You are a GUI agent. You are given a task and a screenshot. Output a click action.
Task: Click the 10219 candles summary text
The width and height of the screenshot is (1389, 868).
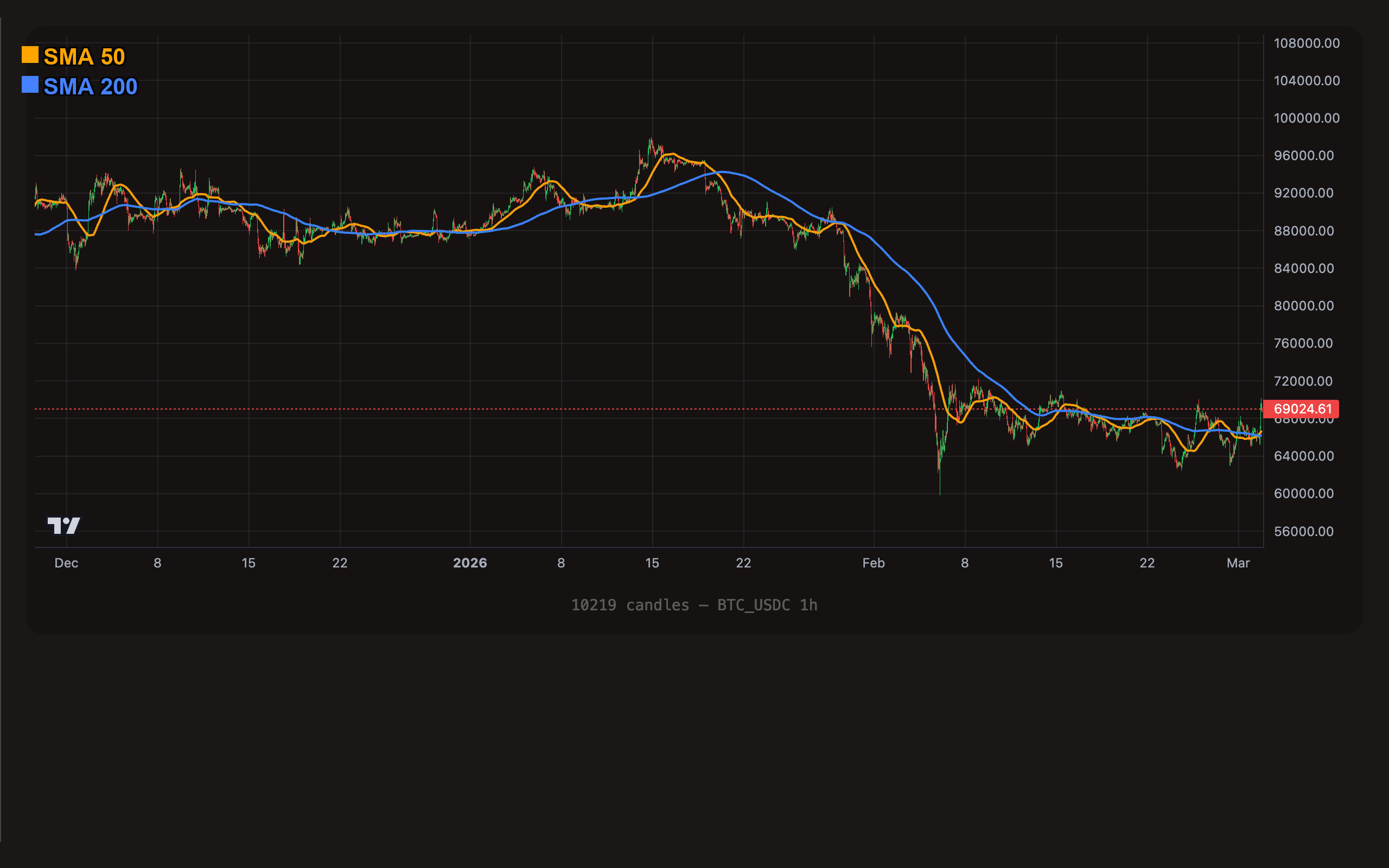(630, 604)
